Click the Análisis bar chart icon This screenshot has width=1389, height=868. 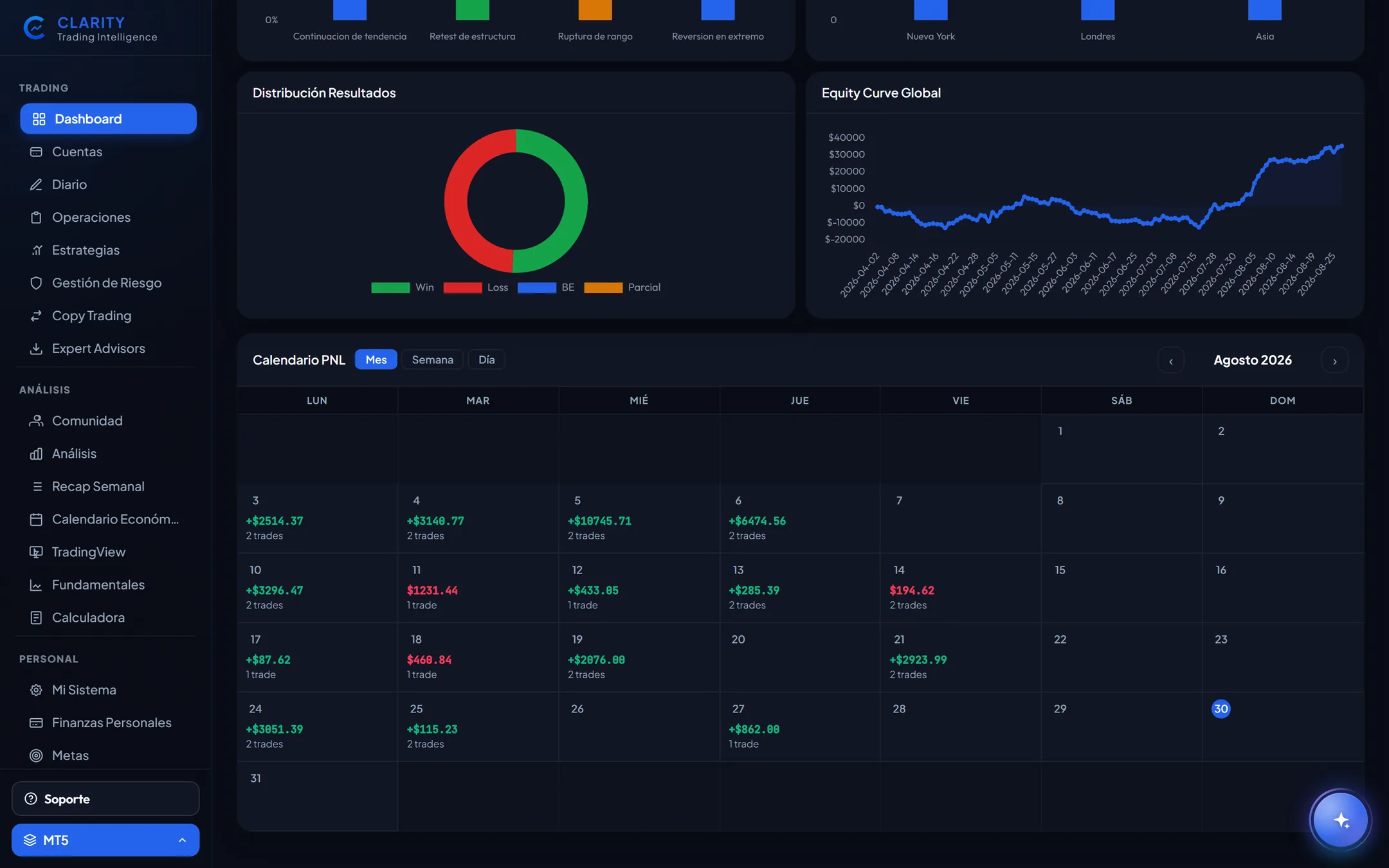point(36,453)
